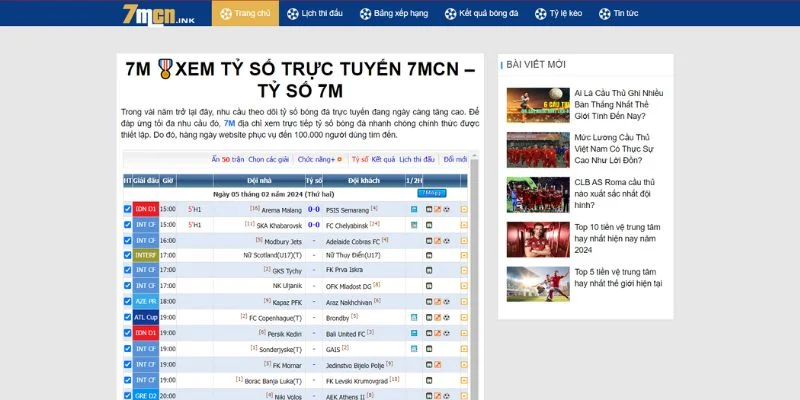The height and width of the screenshot is (400, 800).
Task: Toggle yellow expand icon in Kapaz PFK row
Action: pyautogui.click(x=464, y=302)
